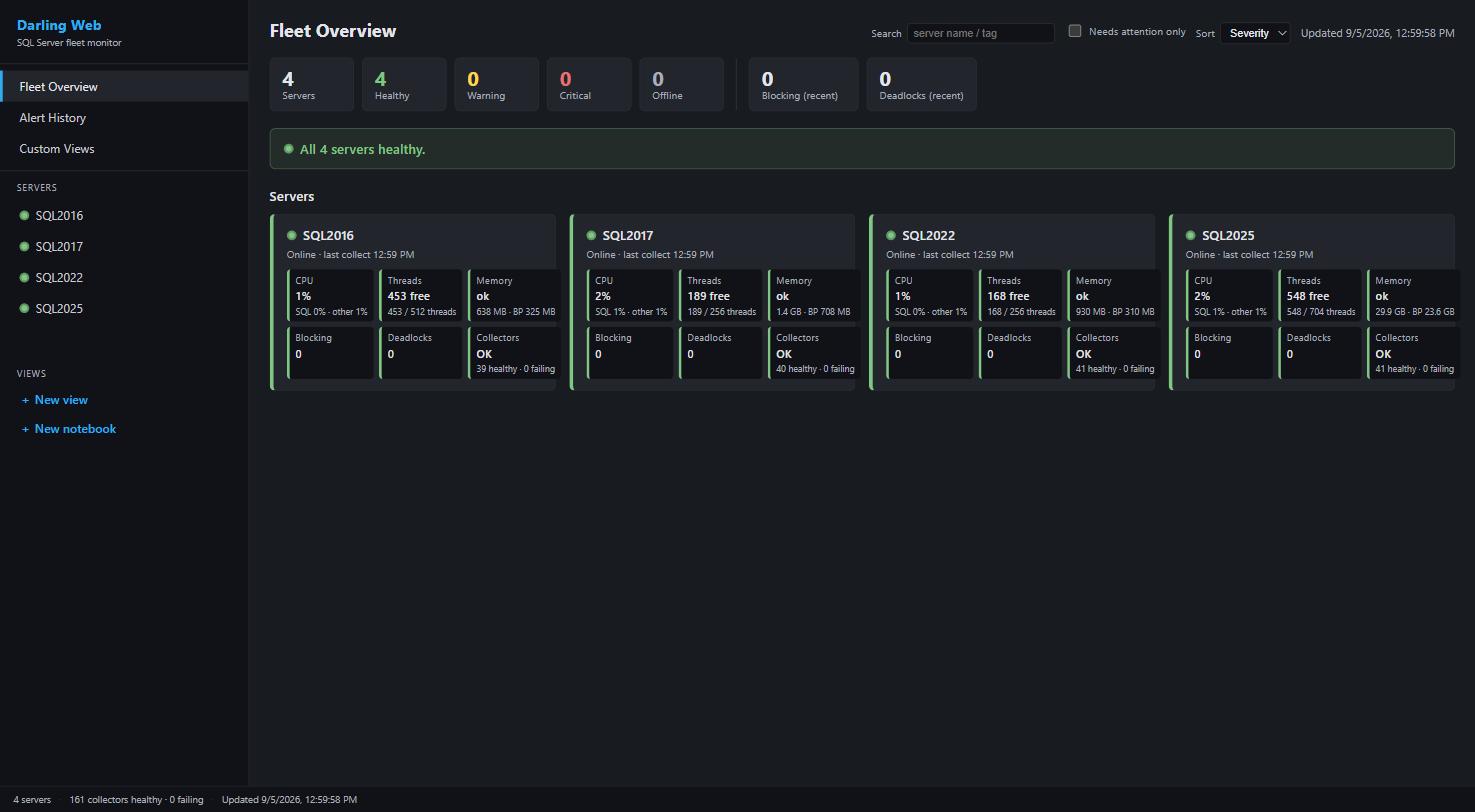The width and height of the screenshot is (1475, 812).
Task: Click the green status dot beside SQL2022 in the sidebar
Action: point(24,277)
